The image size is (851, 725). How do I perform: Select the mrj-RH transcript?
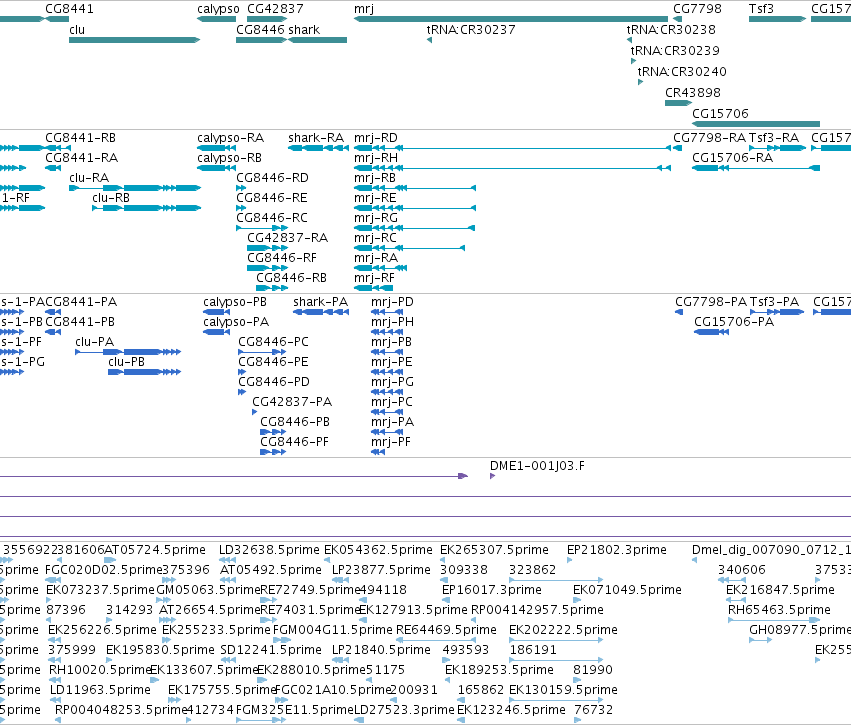click(x=512, y=168)
